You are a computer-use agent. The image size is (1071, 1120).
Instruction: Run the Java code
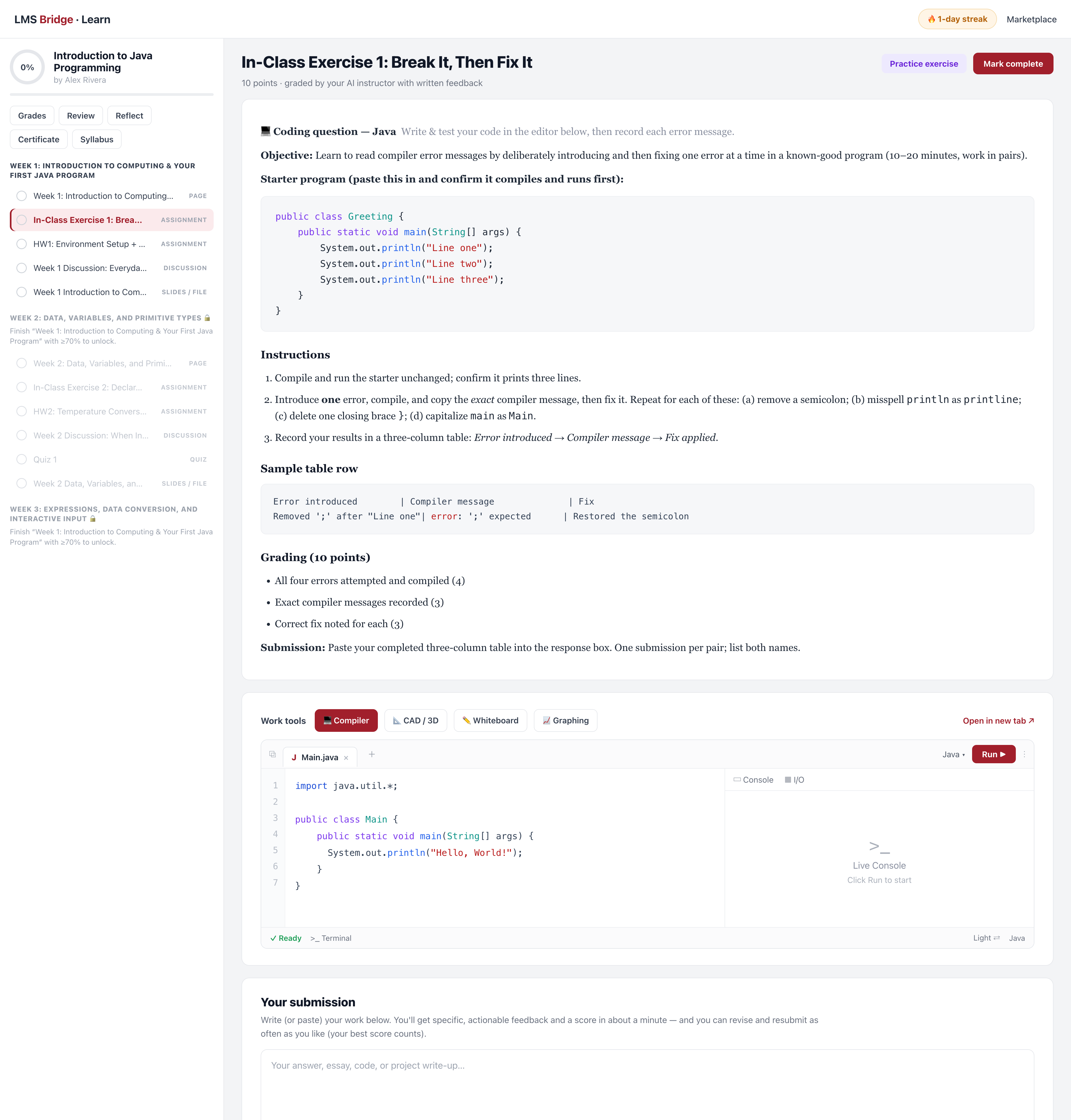click(x=993, y=754)
